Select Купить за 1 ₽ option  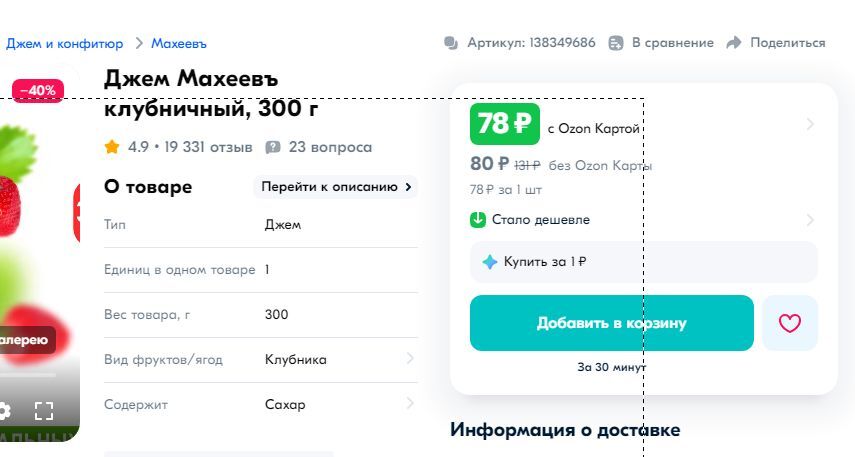pyautogui.click(x=644, y=262)
